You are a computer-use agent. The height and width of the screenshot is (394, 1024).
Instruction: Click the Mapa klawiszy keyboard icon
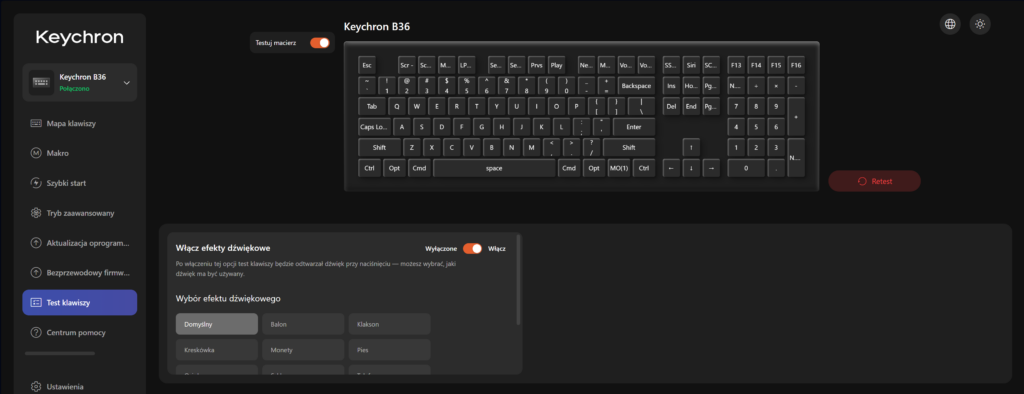click(x=36, y=123)
